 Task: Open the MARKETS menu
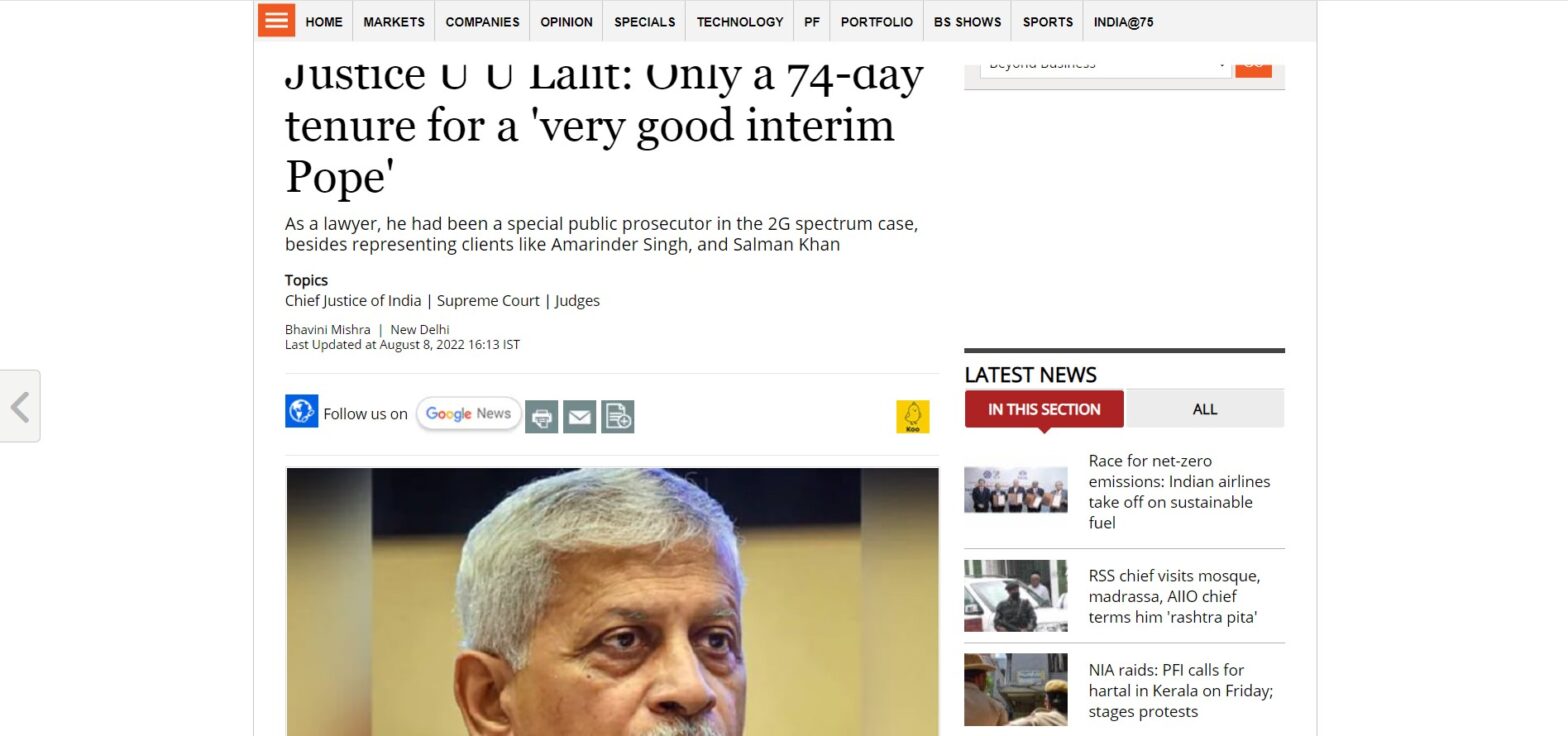coord(394,21)
